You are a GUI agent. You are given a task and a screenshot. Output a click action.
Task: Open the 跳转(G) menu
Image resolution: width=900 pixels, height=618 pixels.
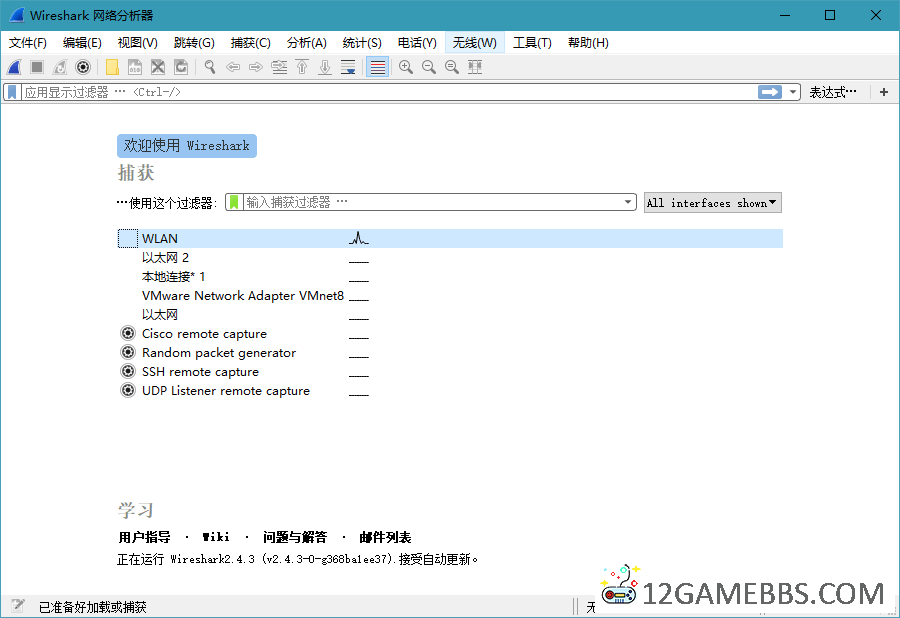(x=194, y=42)
